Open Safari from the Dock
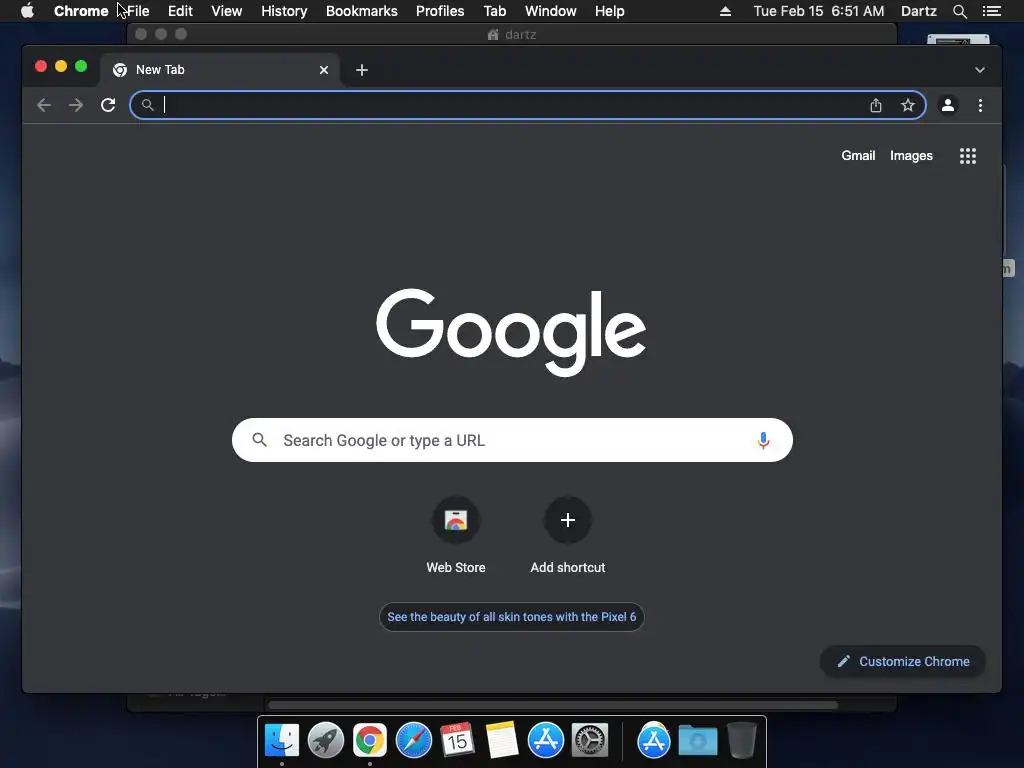The height and width of the screenshot is (768, 1024). tap(413, 740)
